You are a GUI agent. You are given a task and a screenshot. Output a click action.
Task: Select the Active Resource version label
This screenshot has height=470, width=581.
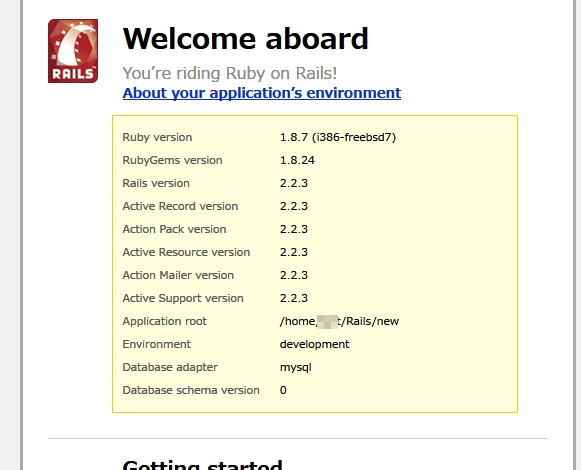(x=186, y=252)
